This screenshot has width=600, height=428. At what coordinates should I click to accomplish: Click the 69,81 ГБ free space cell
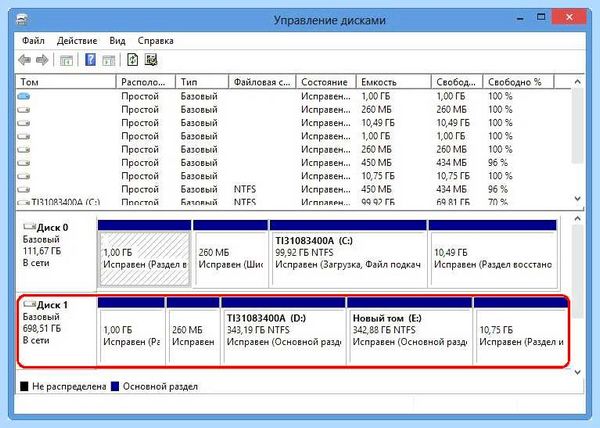[453, 202]
